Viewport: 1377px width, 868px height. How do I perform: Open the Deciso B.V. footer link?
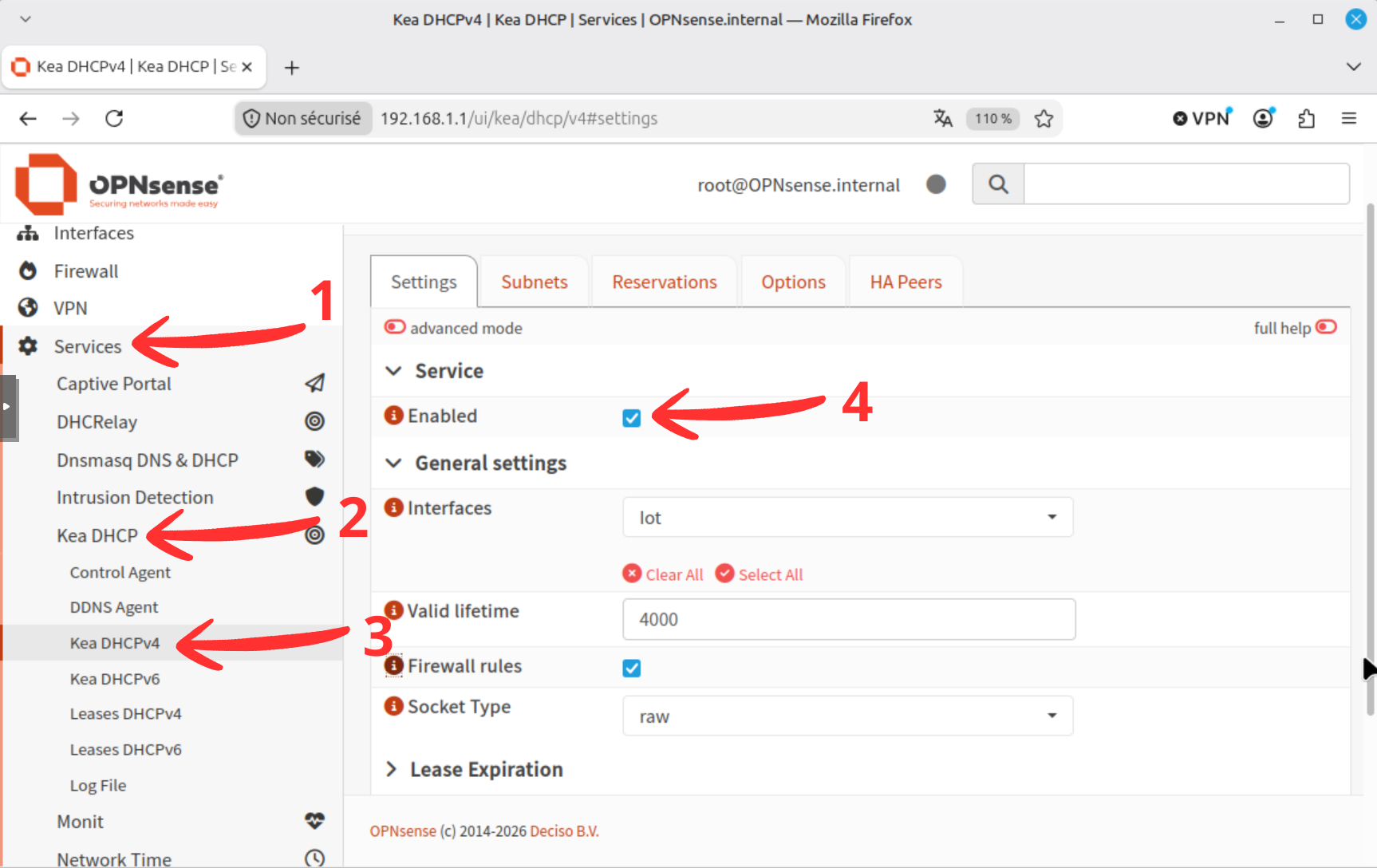[x=564, y=831]
